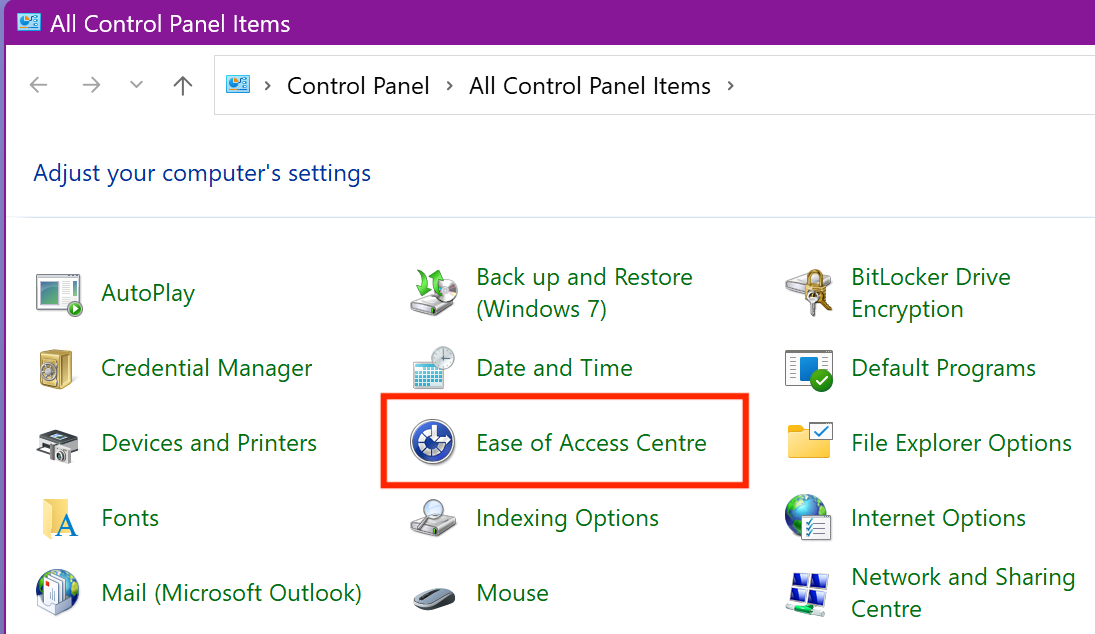Screen dimensions: 1095x634
Task: Open the Ease of Access Centre icon
Action: click(591, 442)
